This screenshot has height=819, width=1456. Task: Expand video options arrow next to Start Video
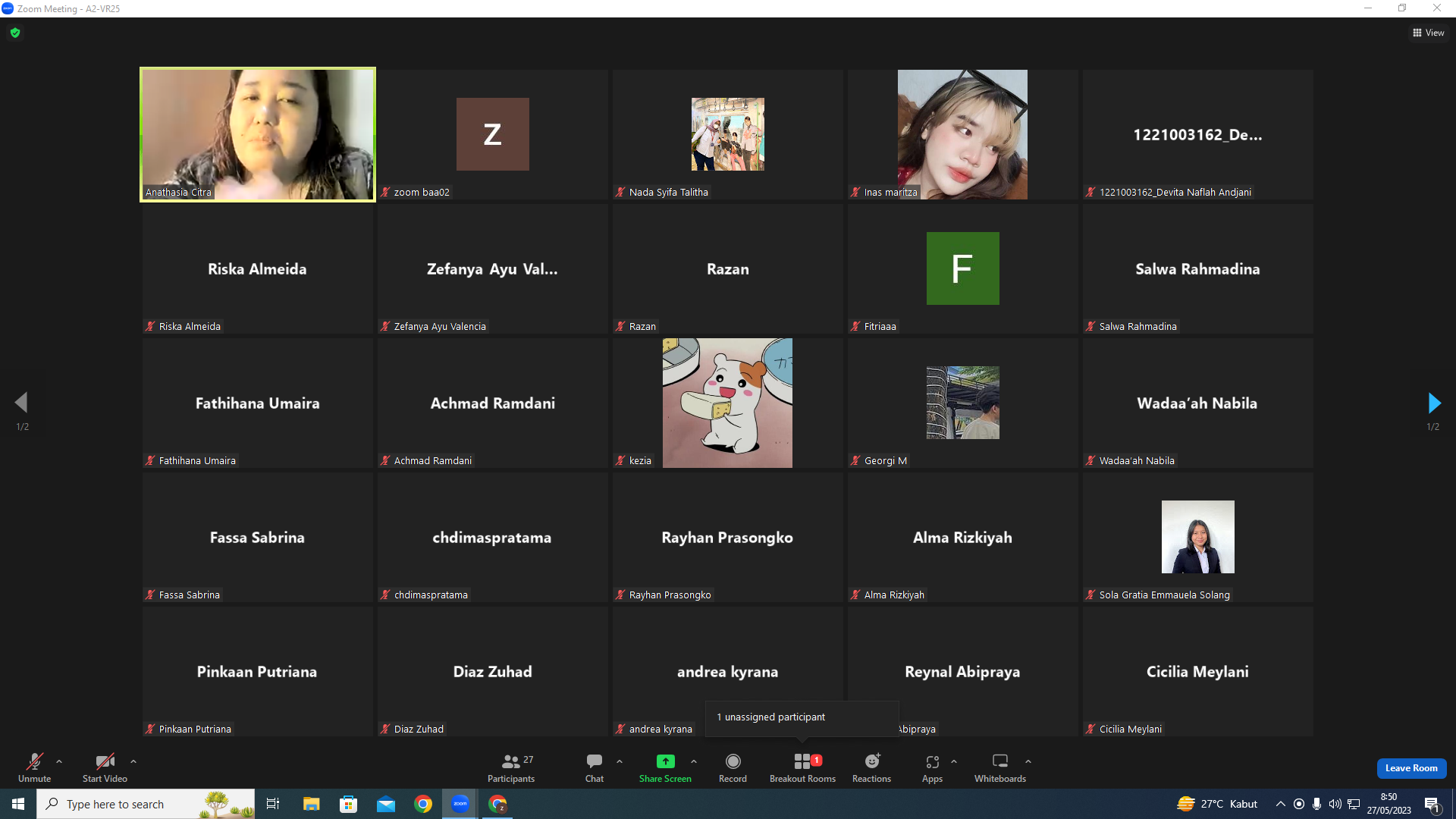pyautogui.click(x=133, y=761)
